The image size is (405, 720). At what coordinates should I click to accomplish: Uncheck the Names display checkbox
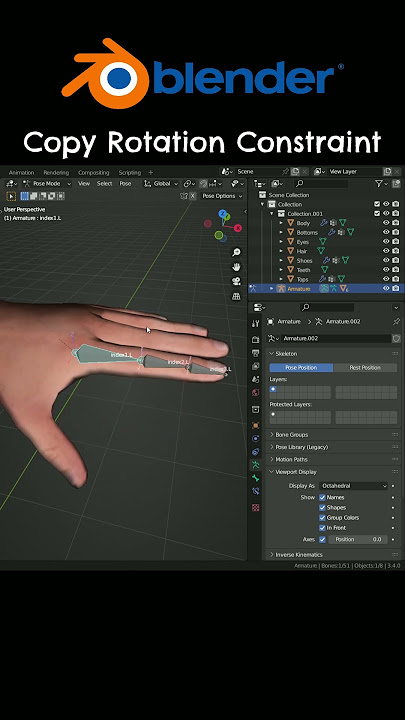(322, 497)
